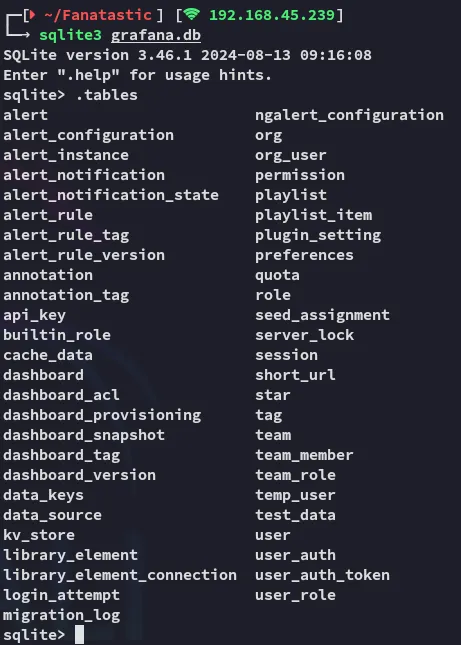Select the temp_user table name
This screenshot has height=645, width=461.
pos(295,495)
